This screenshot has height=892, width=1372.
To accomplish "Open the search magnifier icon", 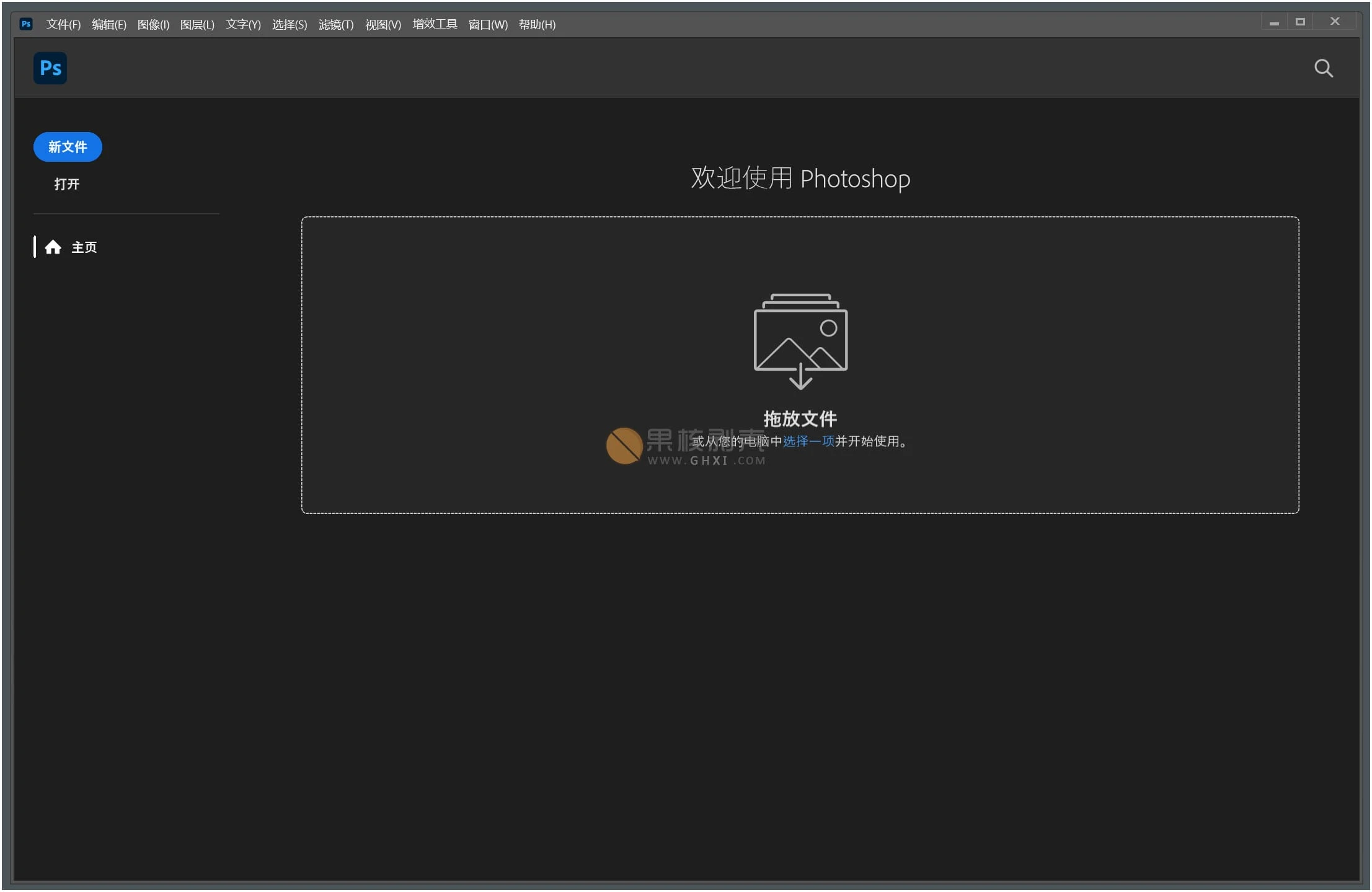I will click(x=1323, y=68).
